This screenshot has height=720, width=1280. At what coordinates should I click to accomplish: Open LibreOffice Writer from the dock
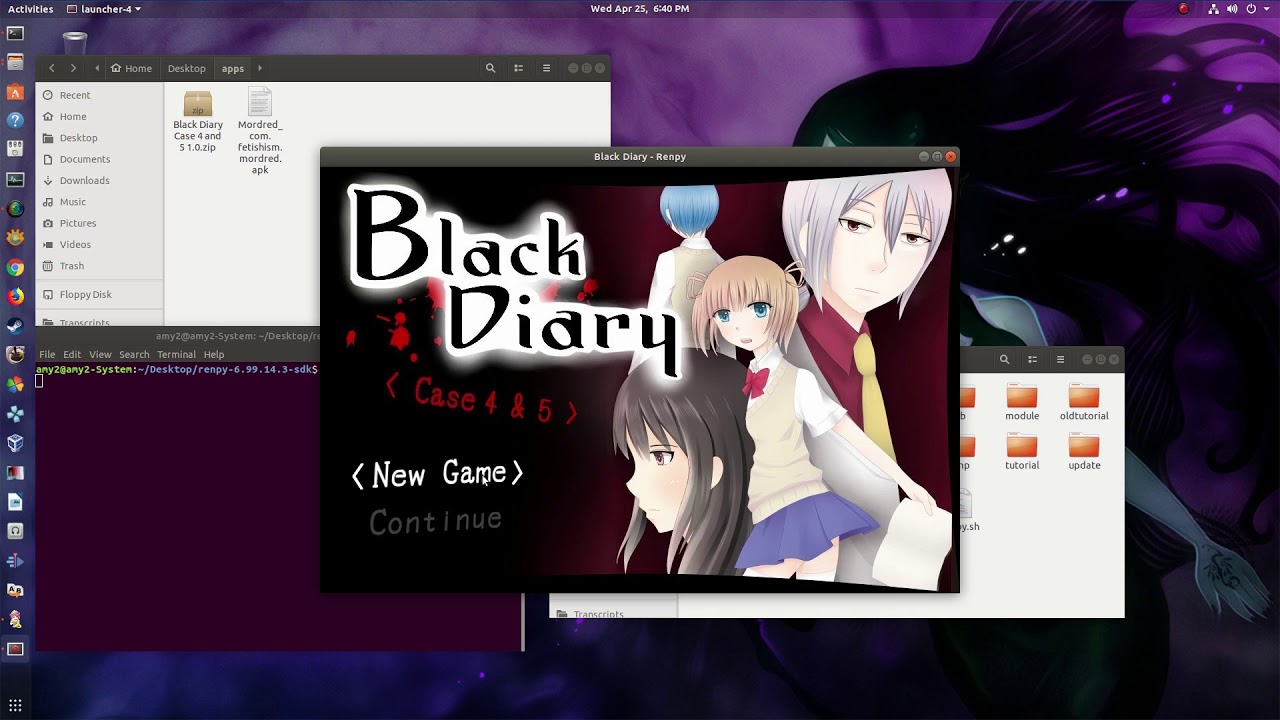pos(15,502)
